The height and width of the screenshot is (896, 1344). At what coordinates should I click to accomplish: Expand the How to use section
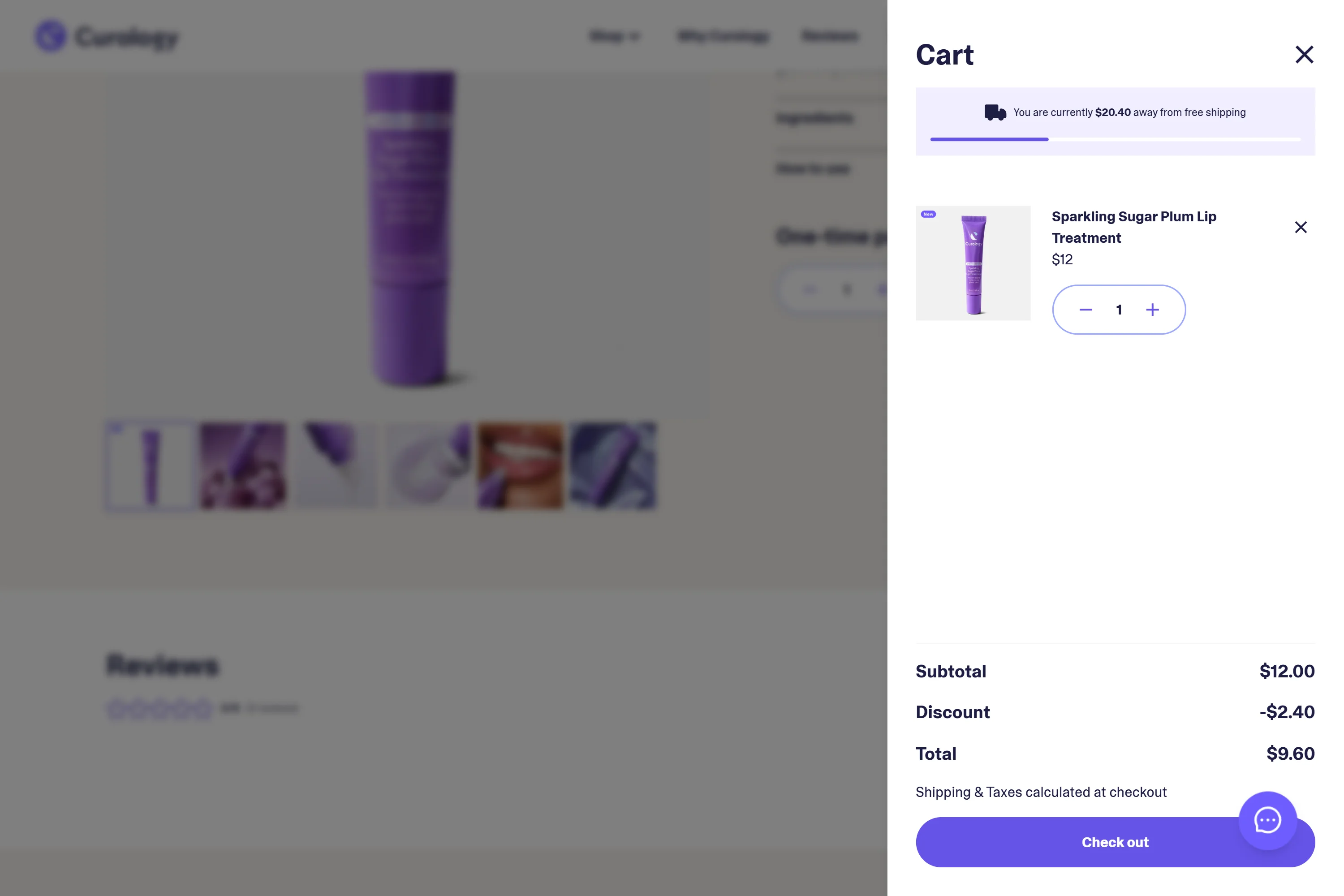[x=813, y=168]
